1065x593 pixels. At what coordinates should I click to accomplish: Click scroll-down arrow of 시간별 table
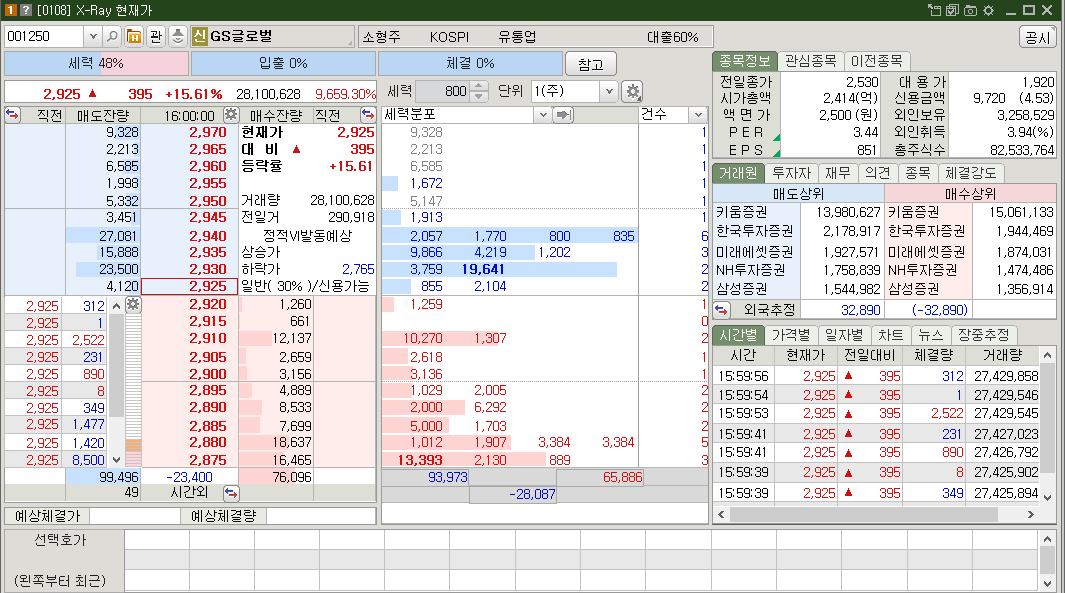click(x=1047, y=497)
